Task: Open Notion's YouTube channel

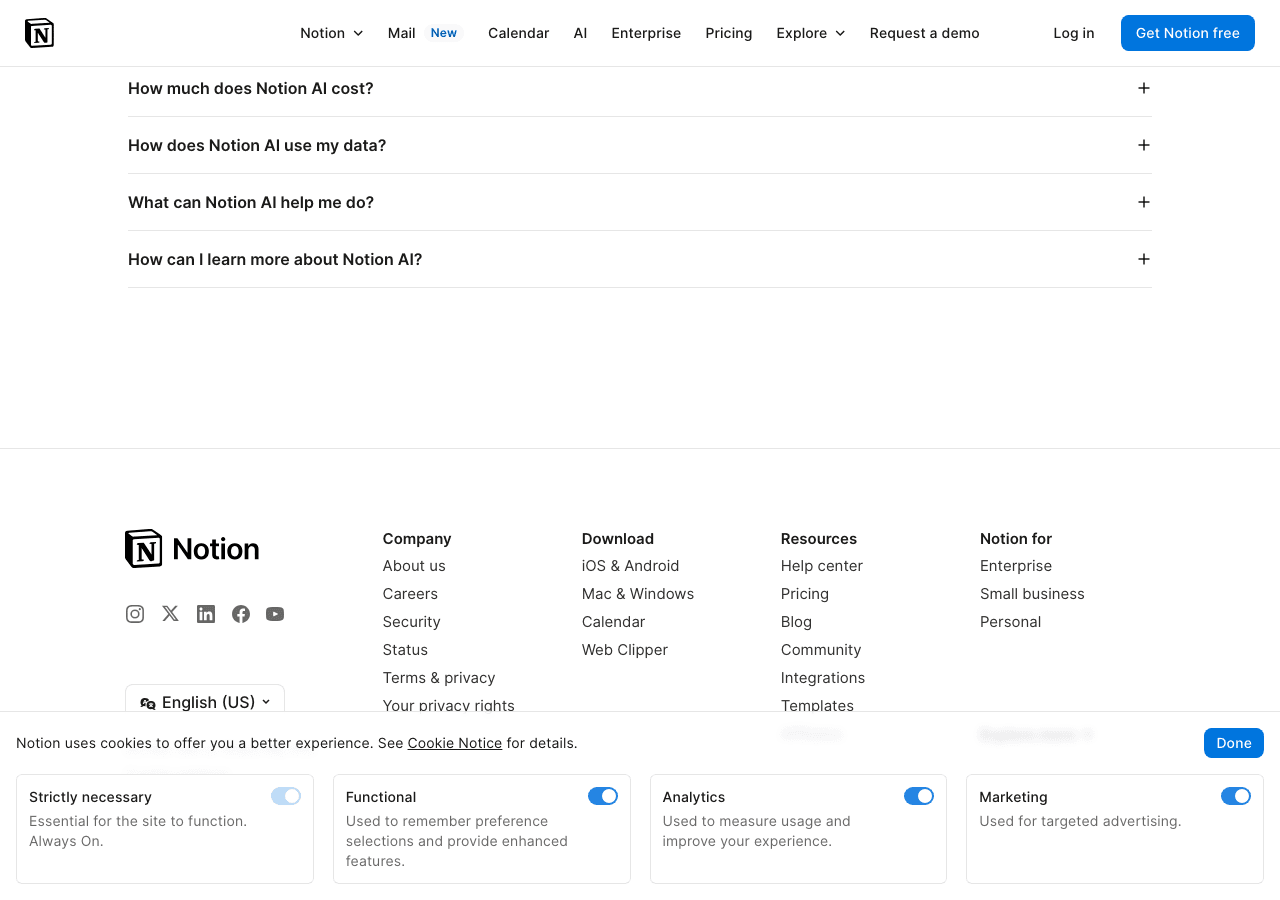Action: pos(275,613)
